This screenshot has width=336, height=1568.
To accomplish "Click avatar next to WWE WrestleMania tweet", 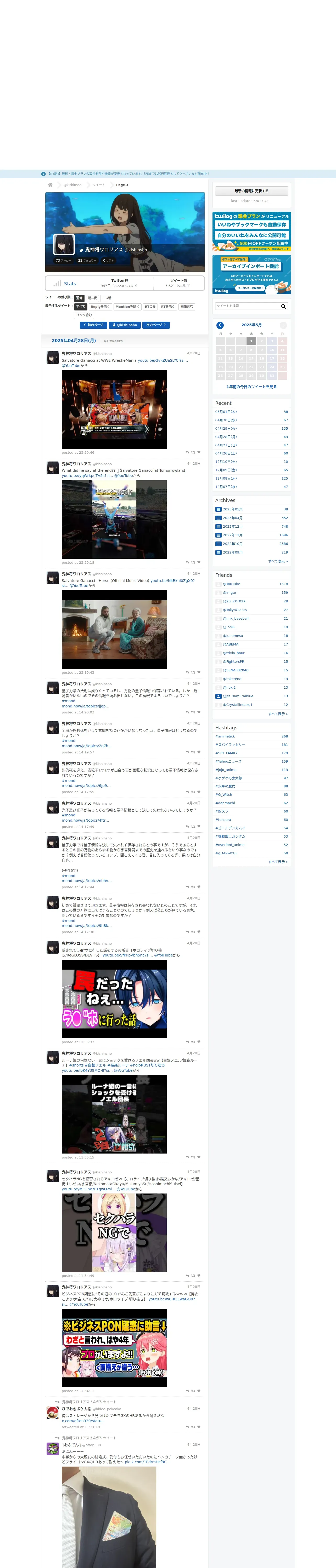I will (53, 357).
